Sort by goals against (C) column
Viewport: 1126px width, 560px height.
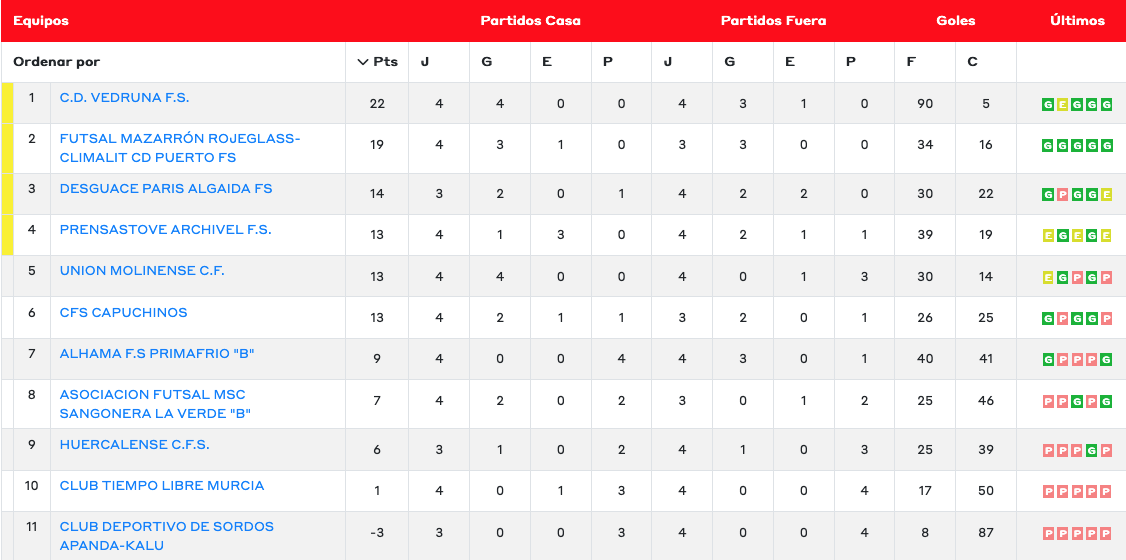click(972, 62)
